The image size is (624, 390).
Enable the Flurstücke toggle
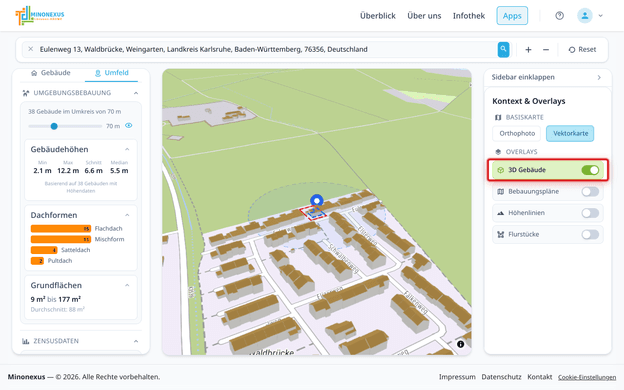click(590, 234)
